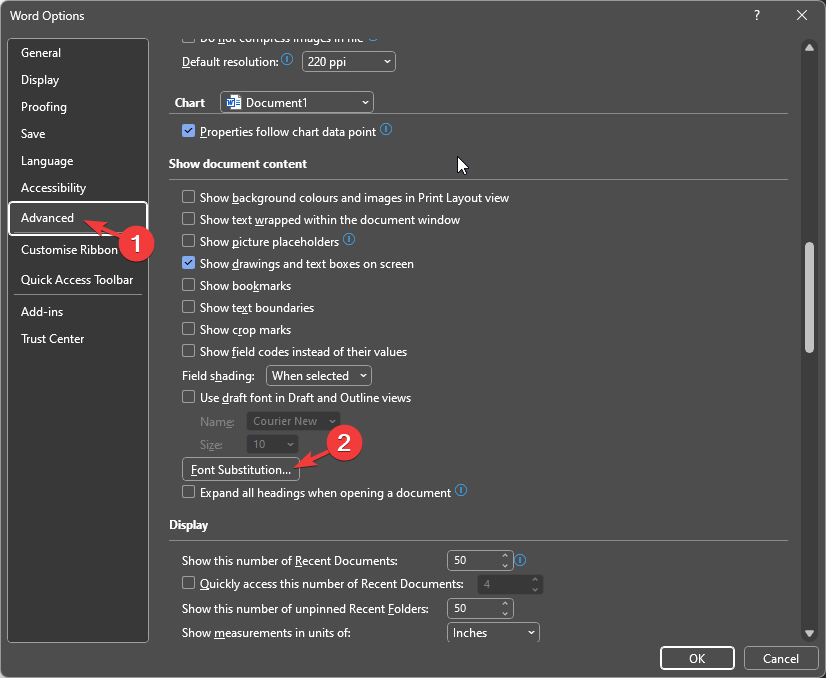Open Field shading When selected dropdown
Viewport: 826px width, 678px height.
319,376
